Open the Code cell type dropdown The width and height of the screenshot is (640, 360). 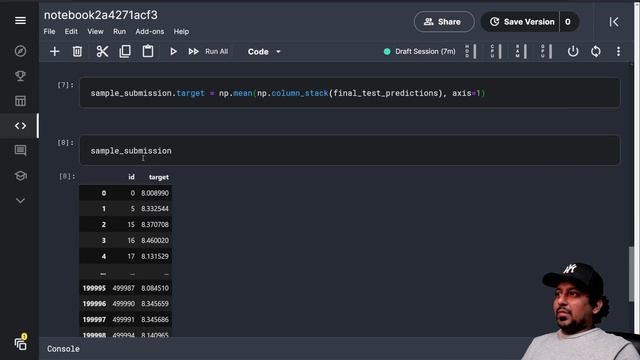[264, 52]
